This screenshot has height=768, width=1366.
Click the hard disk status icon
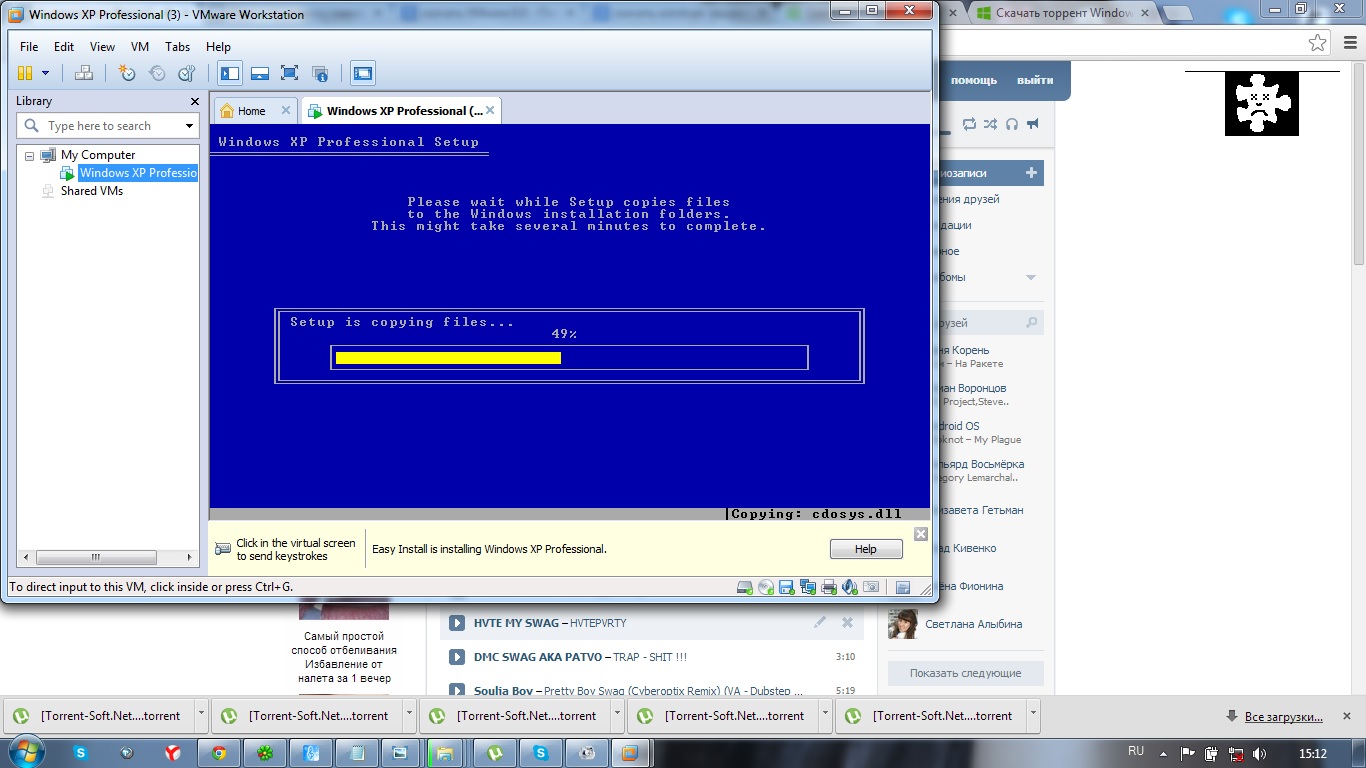point(745,587)
